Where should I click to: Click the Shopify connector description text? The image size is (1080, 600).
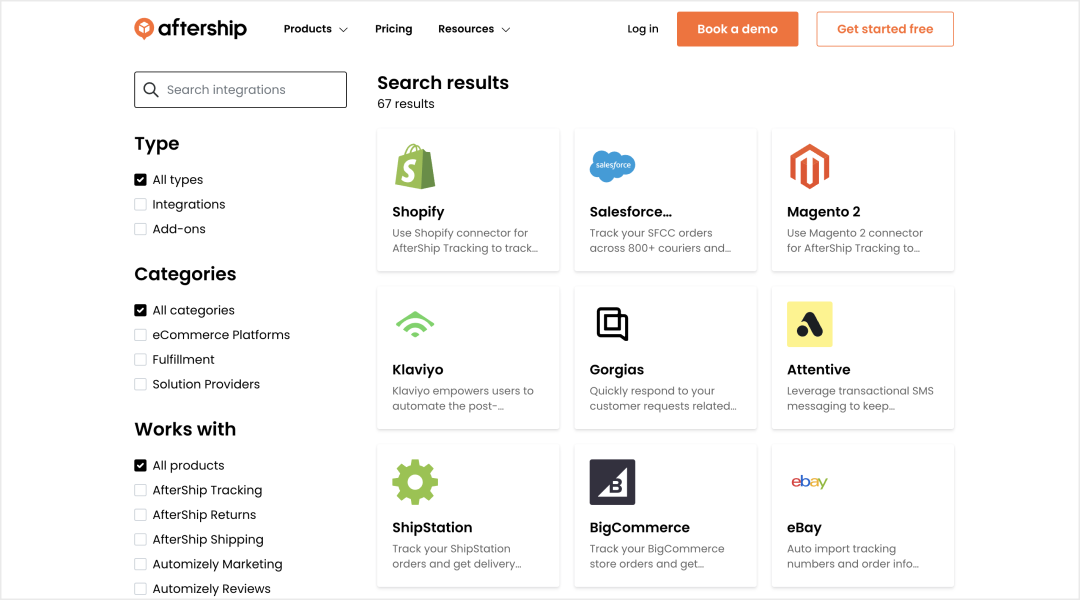(x=465, y=240)
